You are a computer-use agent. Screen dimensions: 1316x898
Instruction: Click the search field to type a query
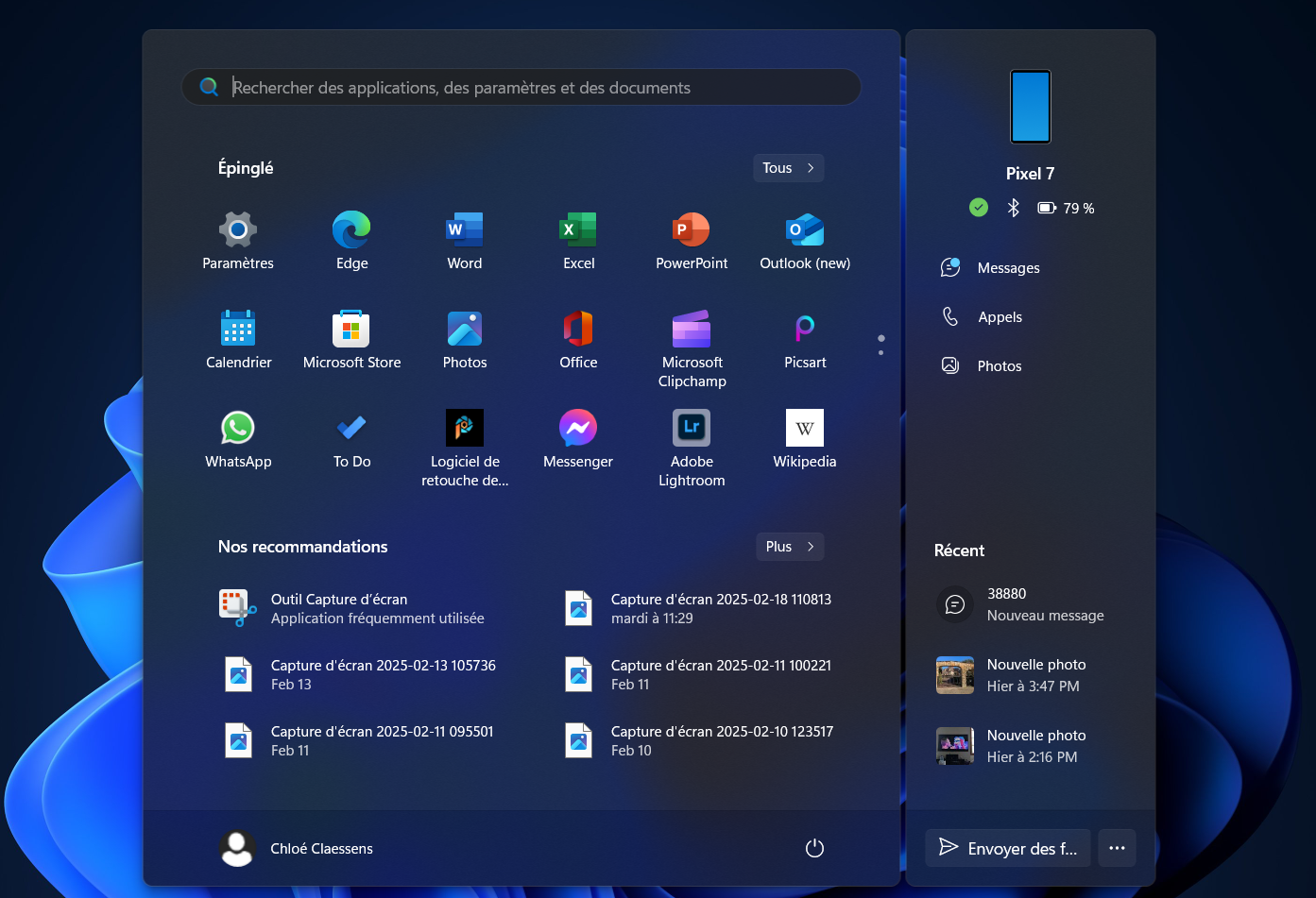pos(520,87)
